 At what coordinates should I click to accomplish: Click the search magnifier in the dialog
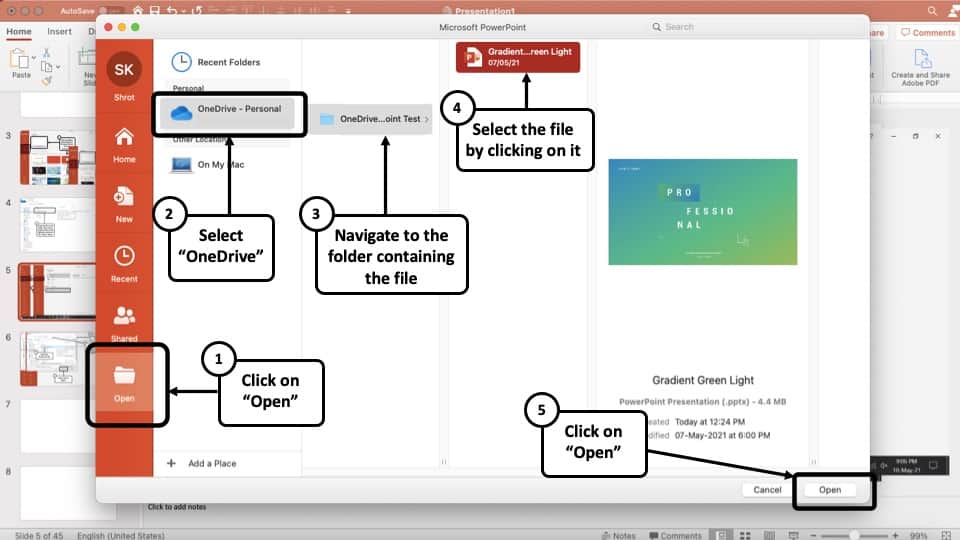coord(656,27)
